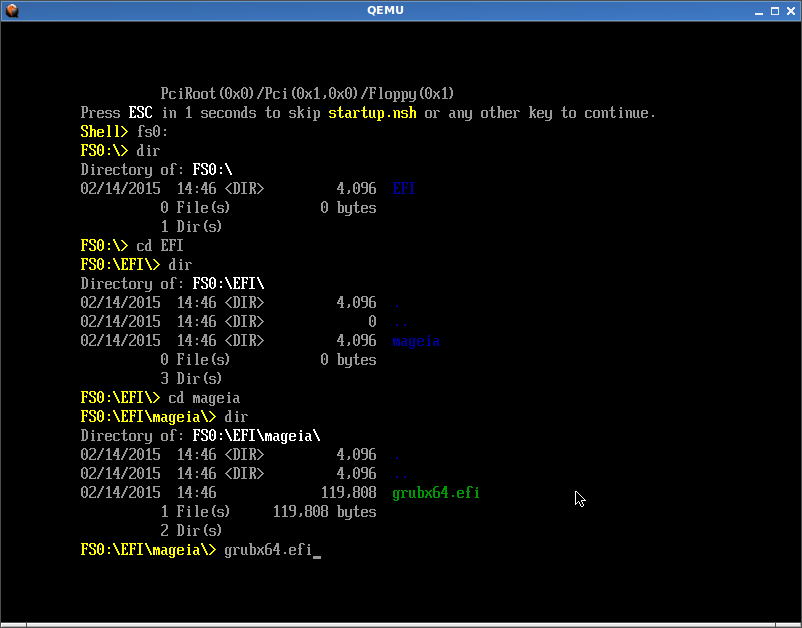Click the yellow startup.nsh text
The height and width of the screenshot is (628, 802).
click(x=372, y=113)
